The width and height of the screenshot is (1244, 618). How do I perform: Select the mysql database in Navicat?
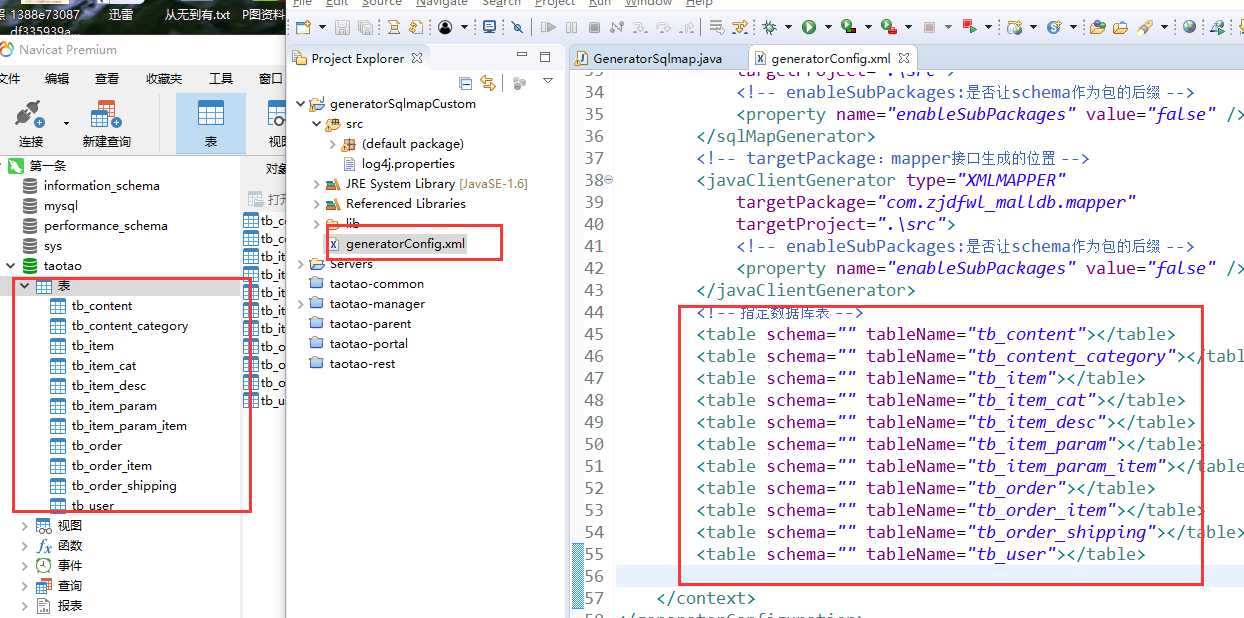[60, 206]
